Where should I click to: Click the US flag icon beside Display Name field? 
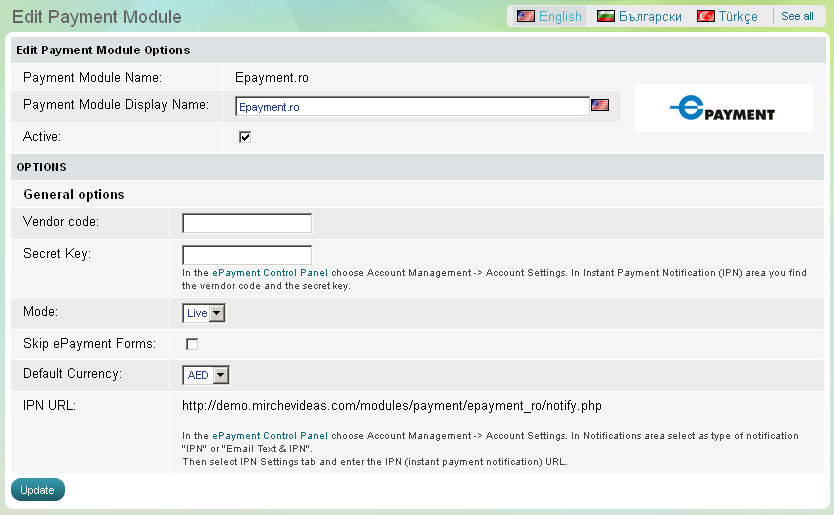600,105
